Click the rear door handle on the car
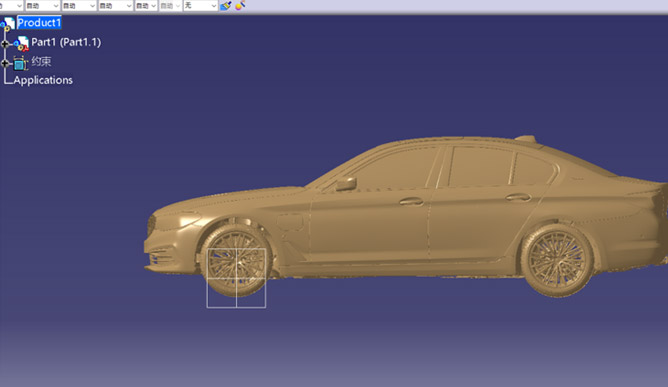 pos(518,197)
